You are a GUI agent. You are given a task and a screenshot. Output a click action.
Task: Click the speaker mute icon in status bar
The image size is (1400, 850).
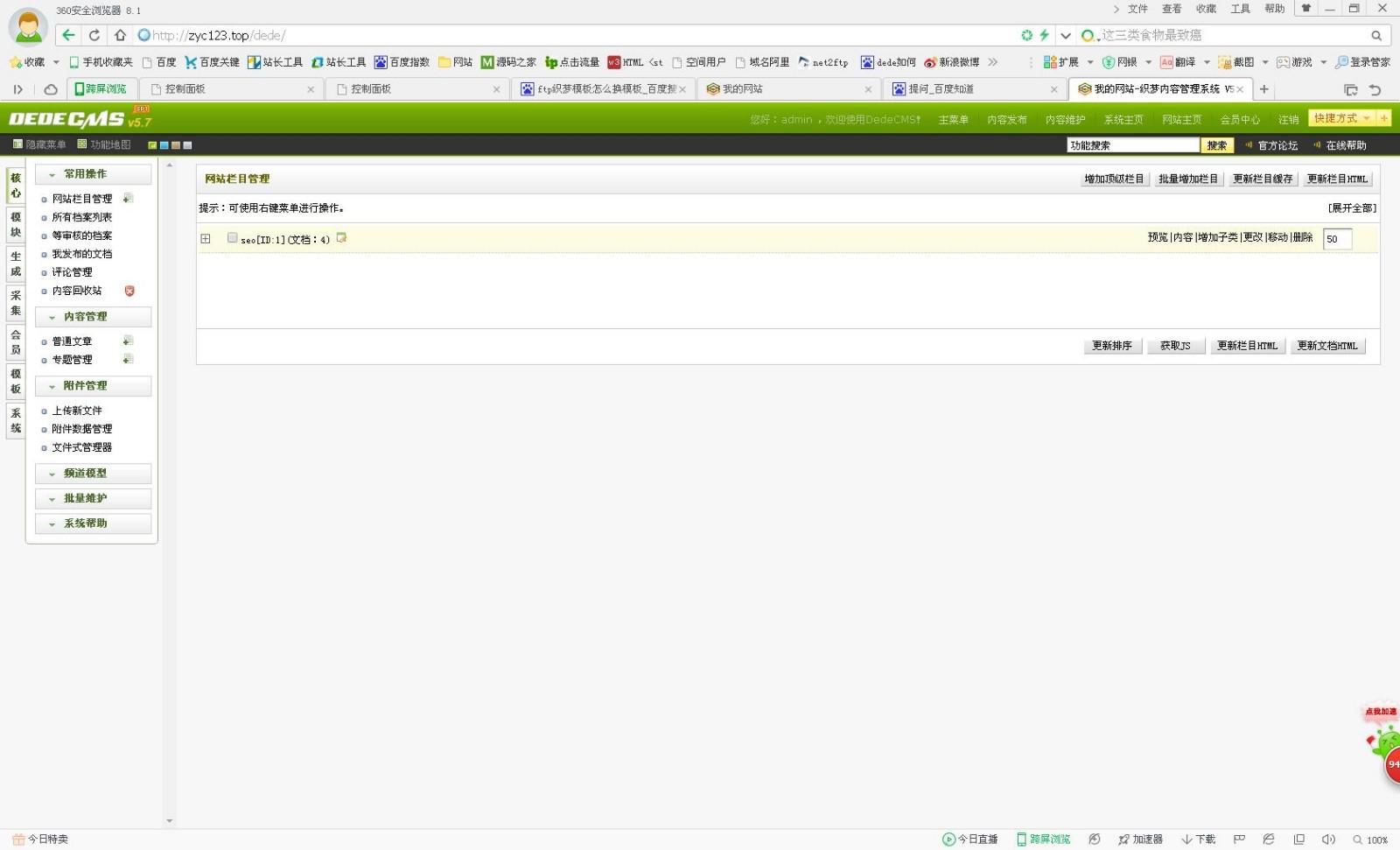point(1328,839)
